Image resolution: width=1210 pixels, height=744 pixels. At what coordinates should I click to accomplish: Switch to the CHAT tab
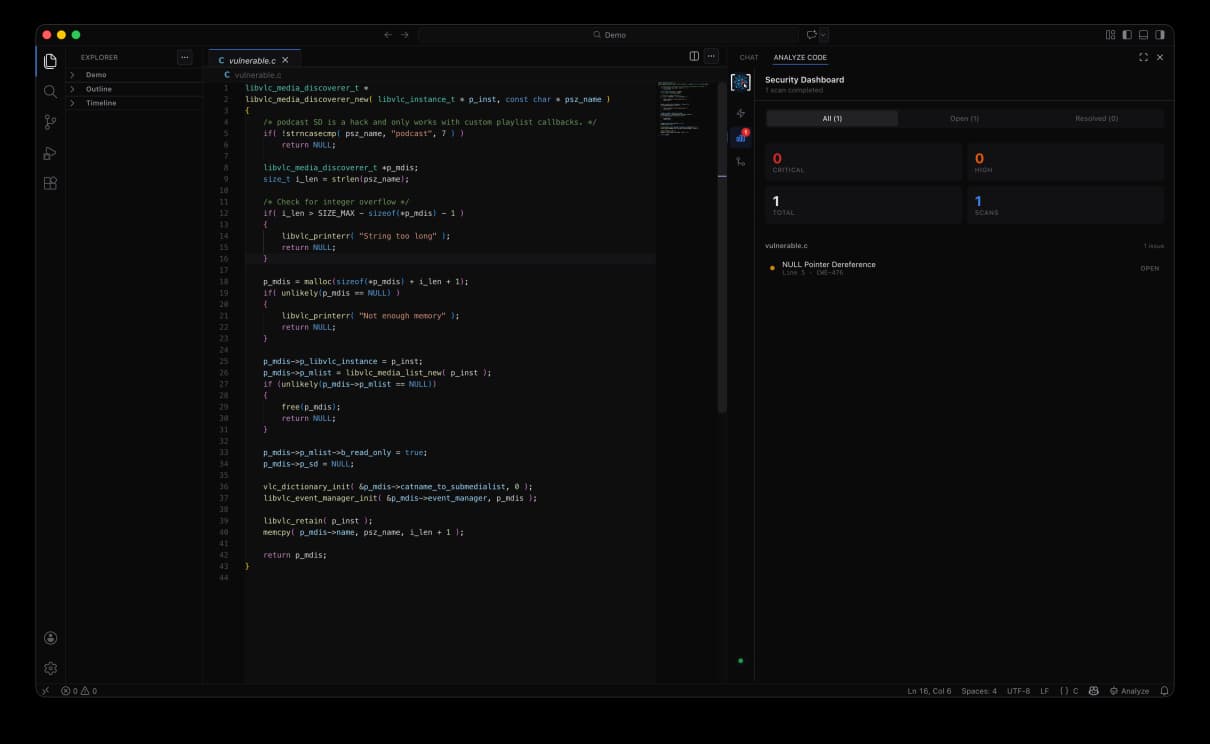point(748,58)
